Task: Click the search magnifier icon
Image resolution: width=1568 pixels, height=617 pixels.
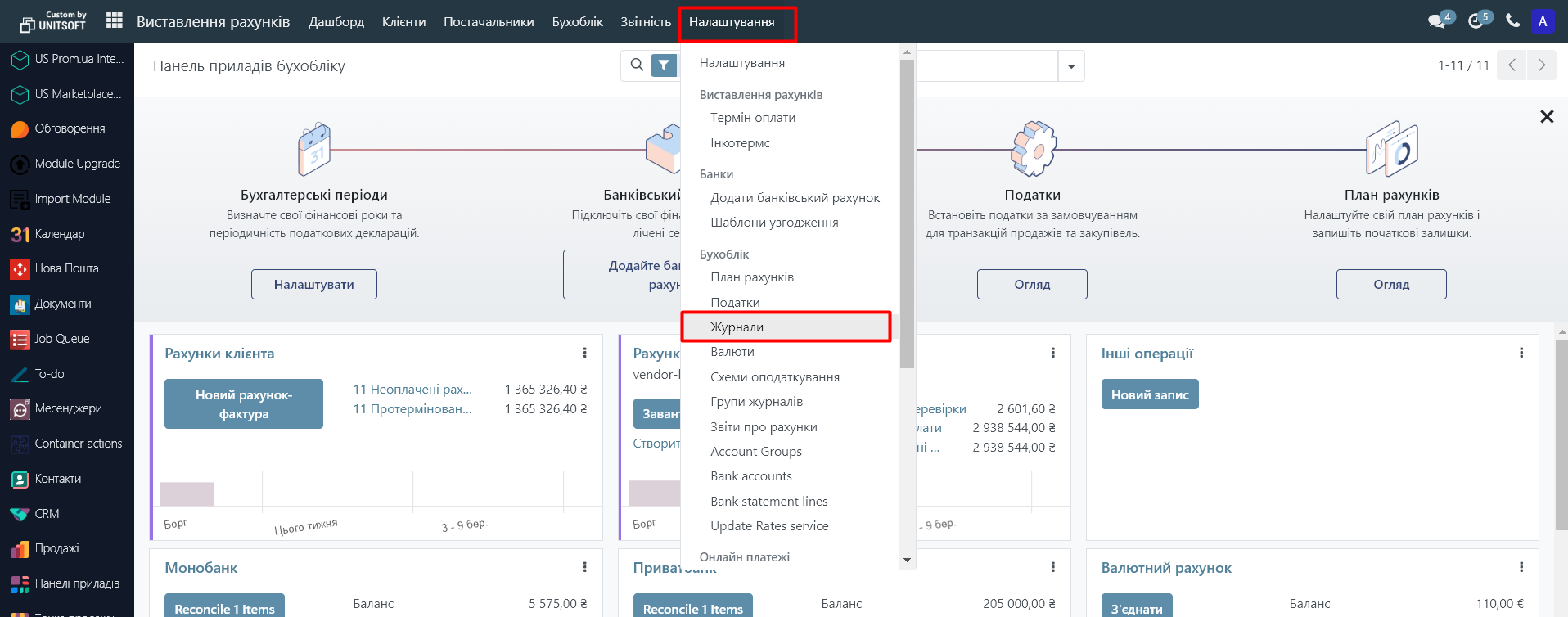Action: [x=637, y=65]
